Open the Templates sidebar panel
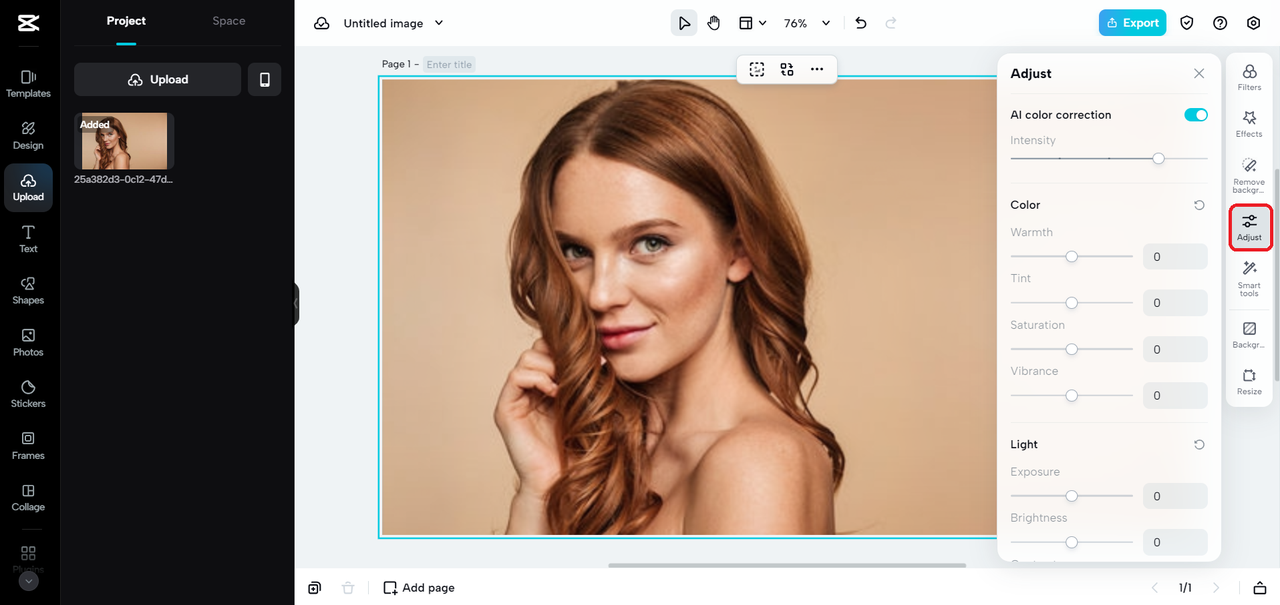 pyautogui.click(x=28, y=84)
